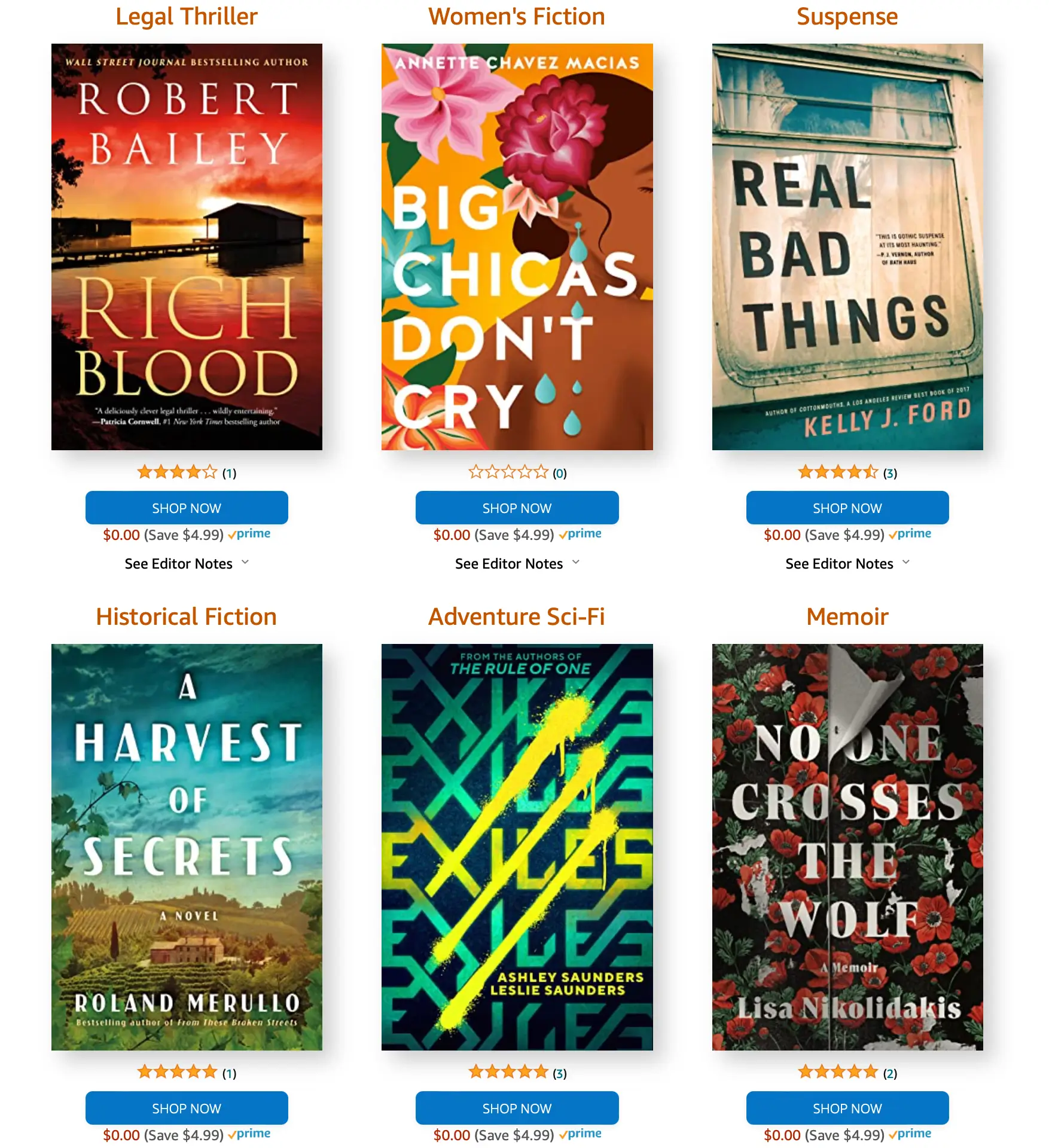Open the review count link under Exiles
The height and width of the screenshot is (1148, 1049).
(560, 1073)
